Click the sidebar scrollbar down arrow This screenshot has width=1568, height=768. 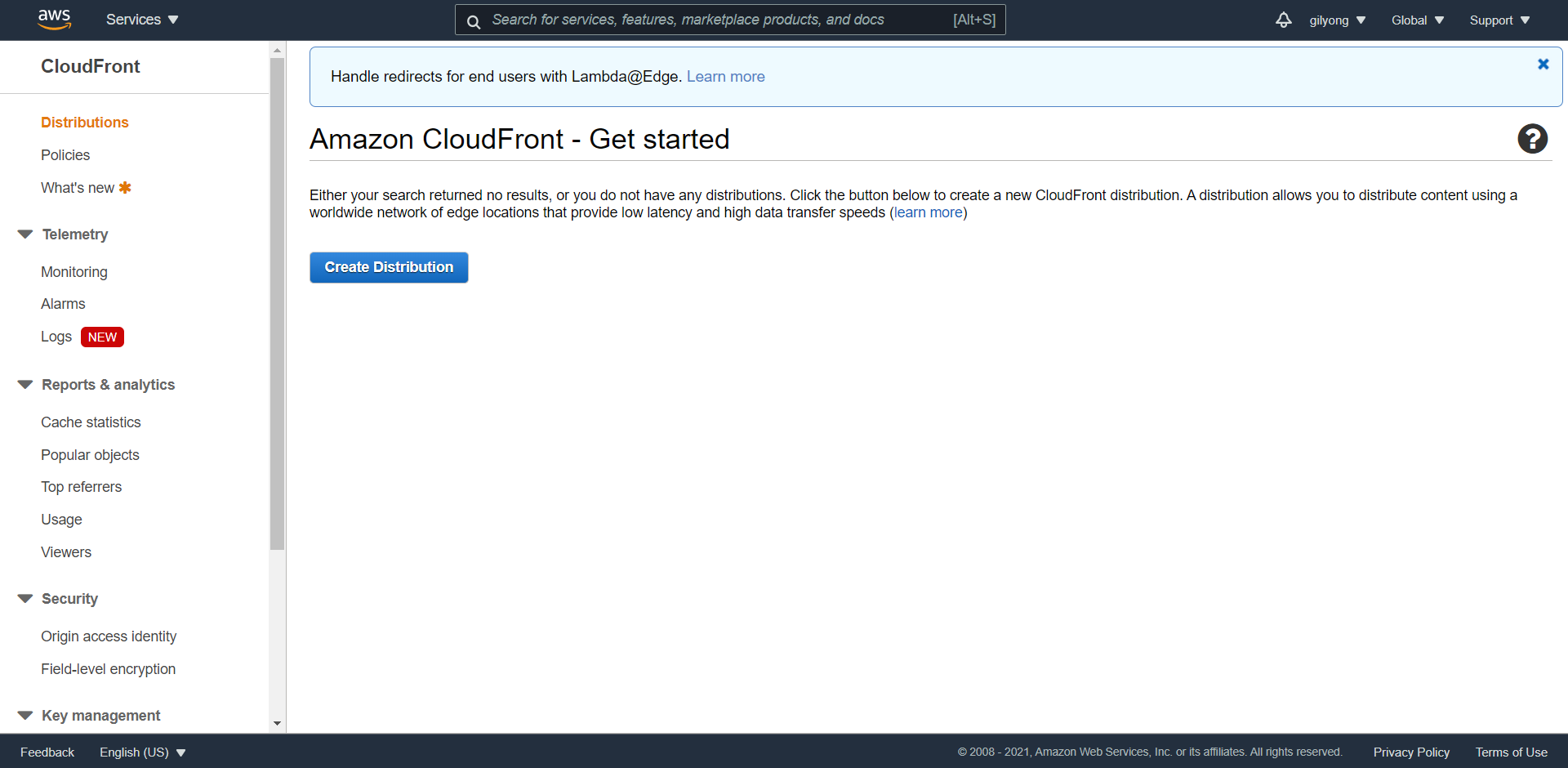click(x=277, y=723)
